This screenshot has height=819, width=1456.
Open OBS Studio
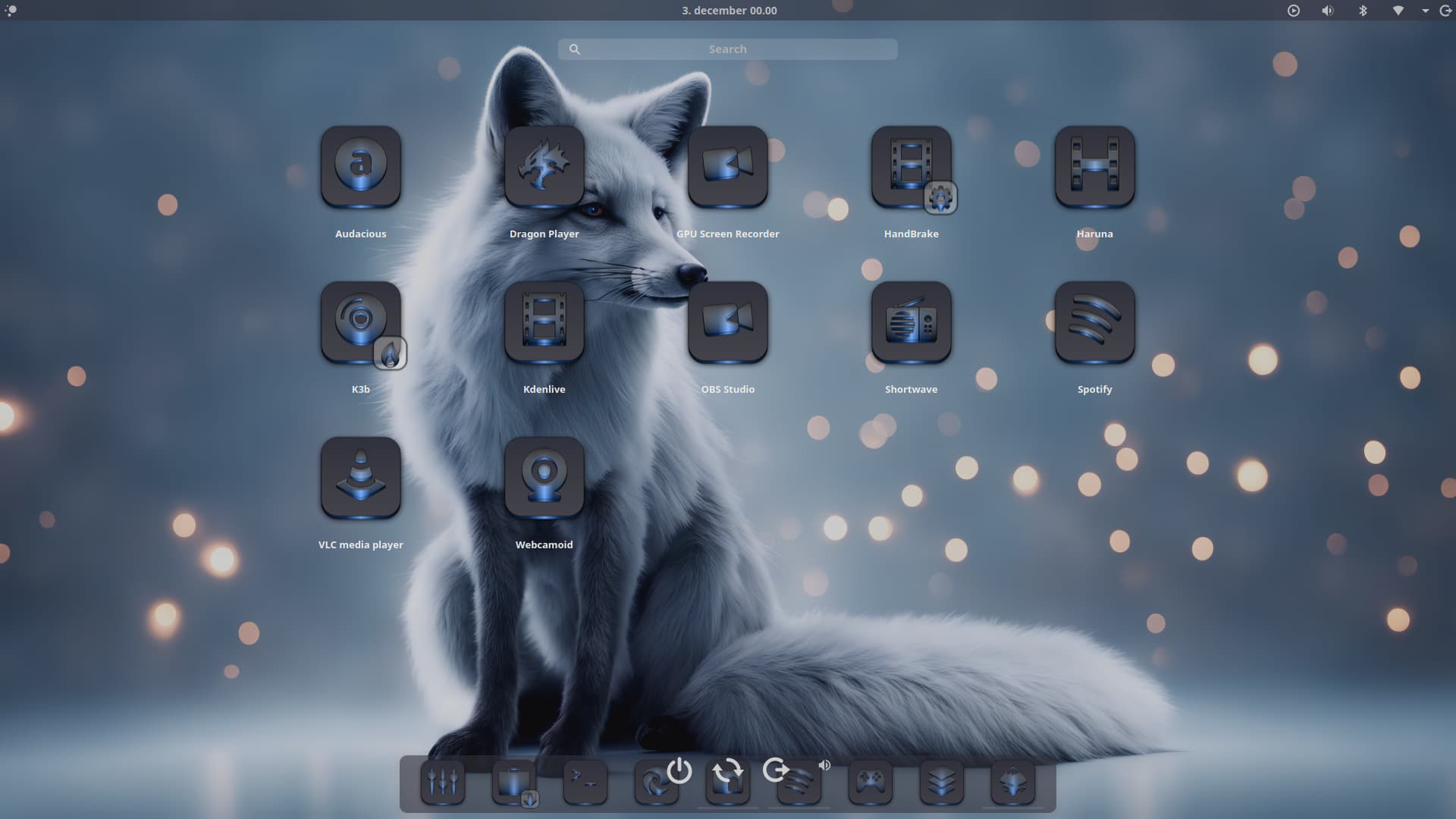(x=727, y=322)
